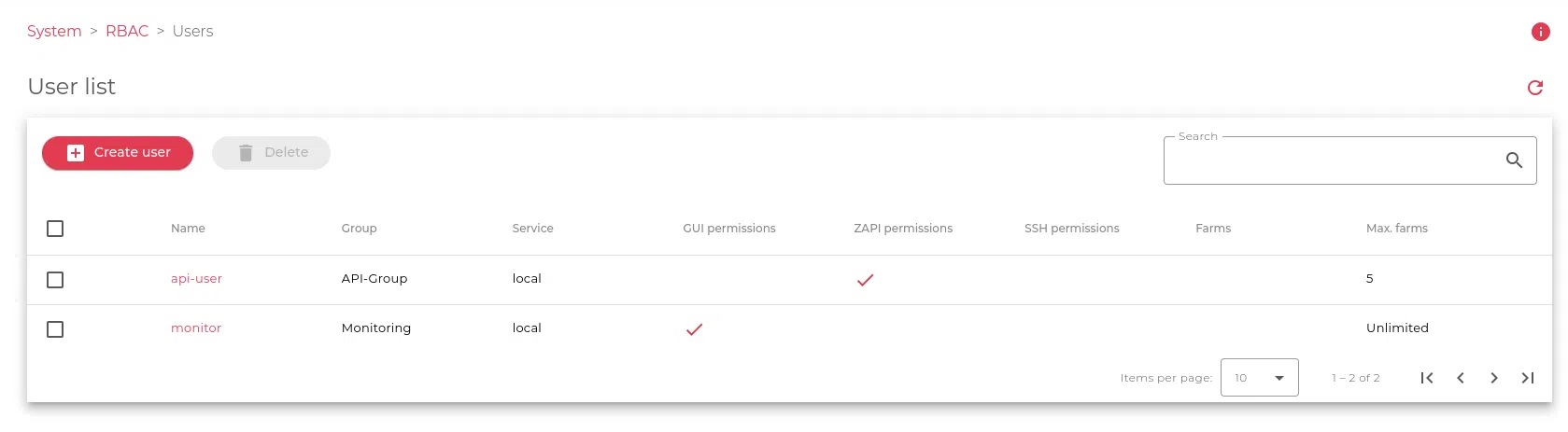1568x432 pixels.
Task: Click the Create user button
Action: (118, 153)
